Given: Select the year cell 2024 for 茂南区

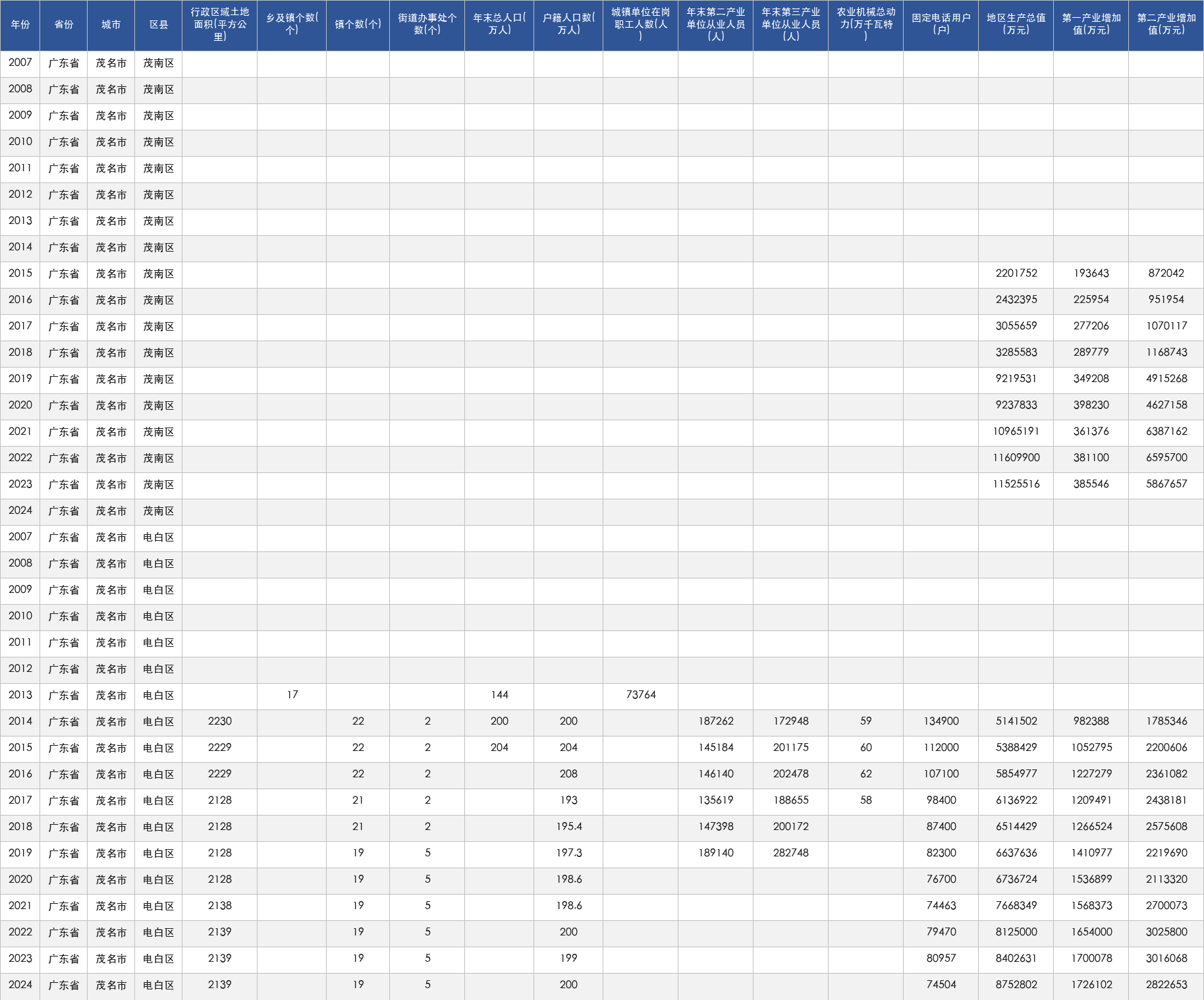Looking at the screenshot, I should point(20,511).
